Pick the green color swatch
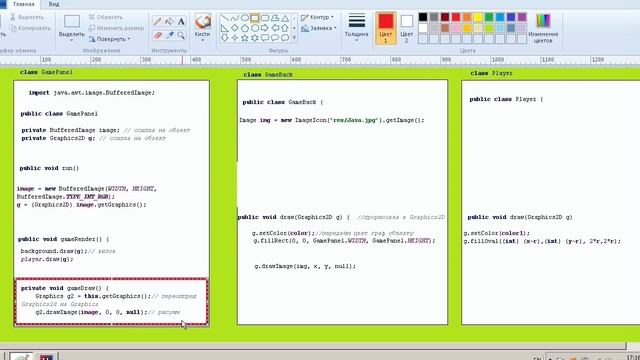The height and width of the screenshot is (360, 640). point(489,17)
